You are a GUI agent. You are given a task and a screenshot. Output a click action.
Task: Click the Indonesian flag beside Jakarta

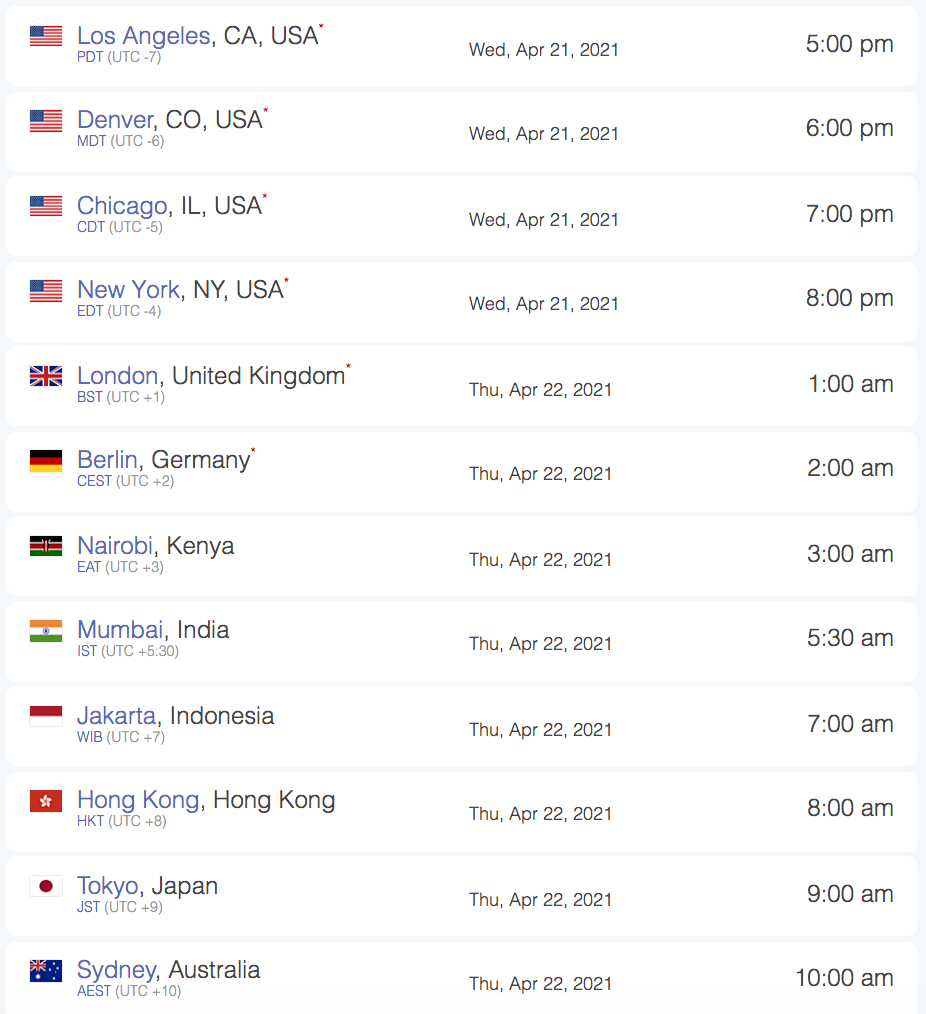46,716
